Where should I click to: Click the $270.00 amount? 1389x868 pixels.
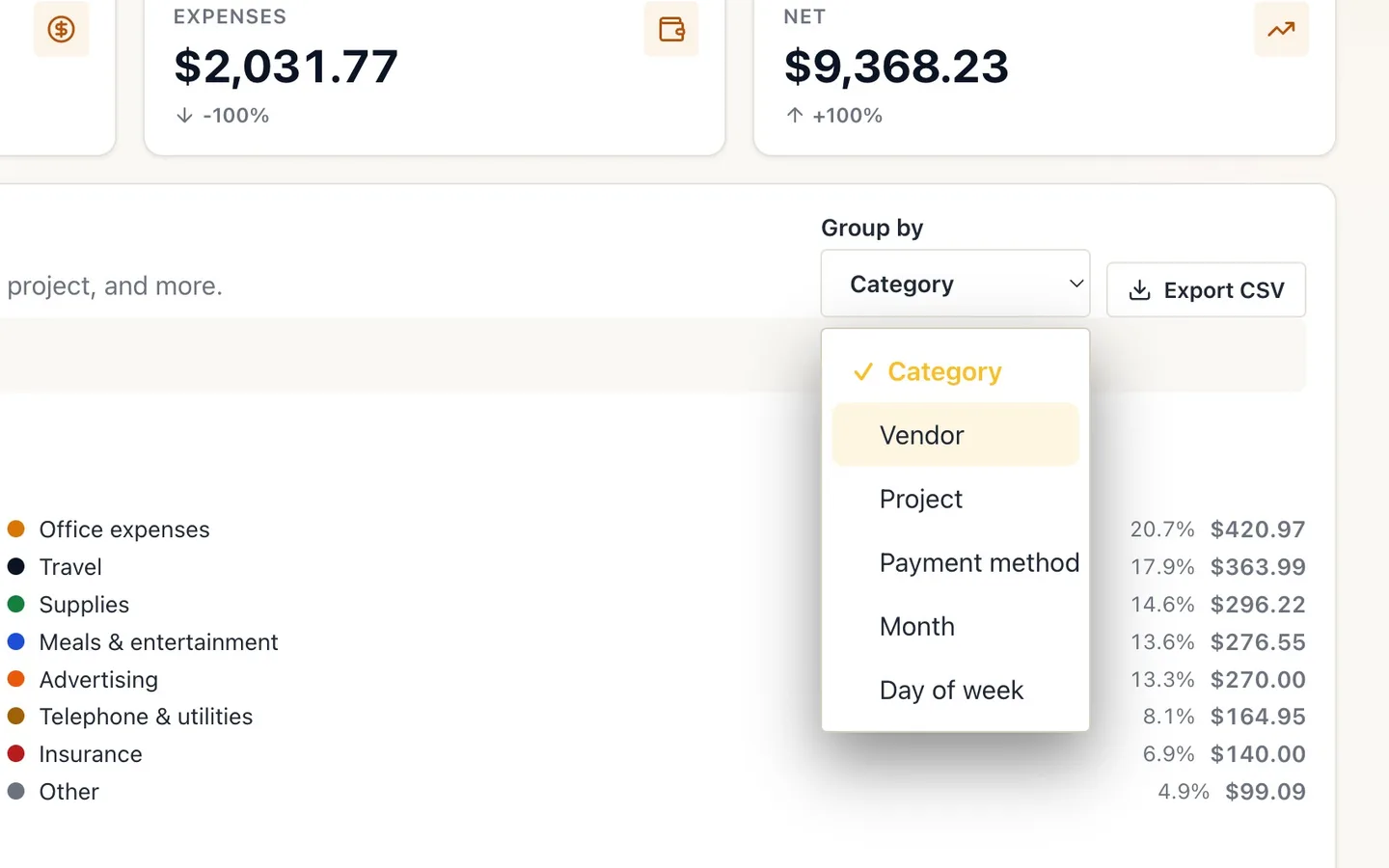[1258, 680]
